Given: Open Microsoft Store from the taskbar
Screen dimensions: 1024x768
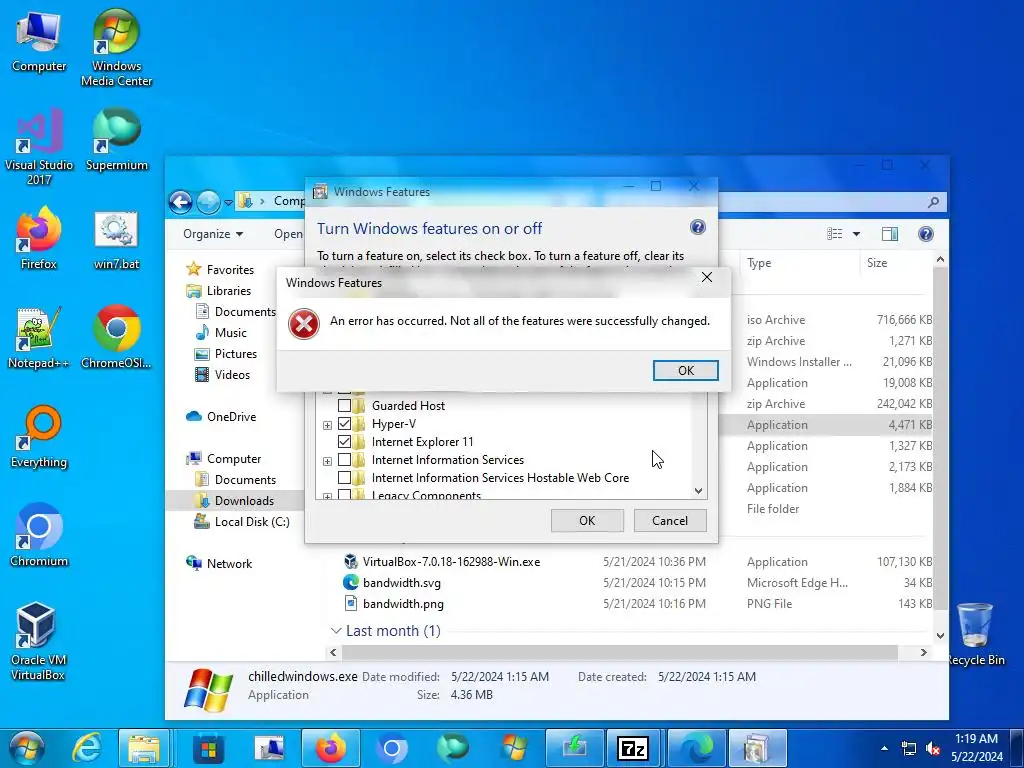Looking at the screenshot, I should (209, 748).
